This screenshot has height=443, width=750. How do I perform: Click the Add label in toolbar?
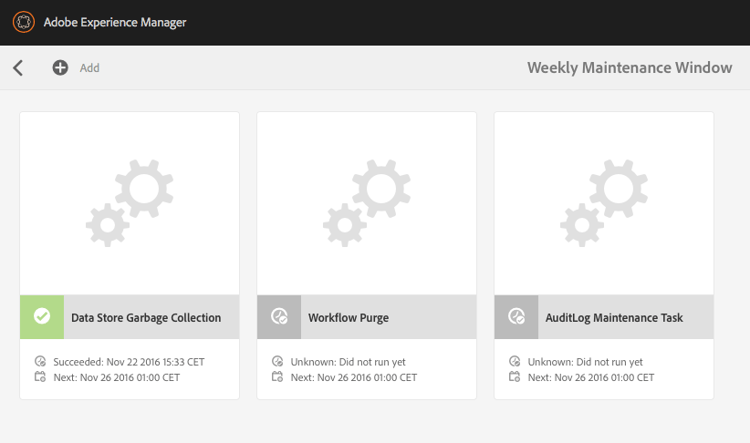(89, 68)
